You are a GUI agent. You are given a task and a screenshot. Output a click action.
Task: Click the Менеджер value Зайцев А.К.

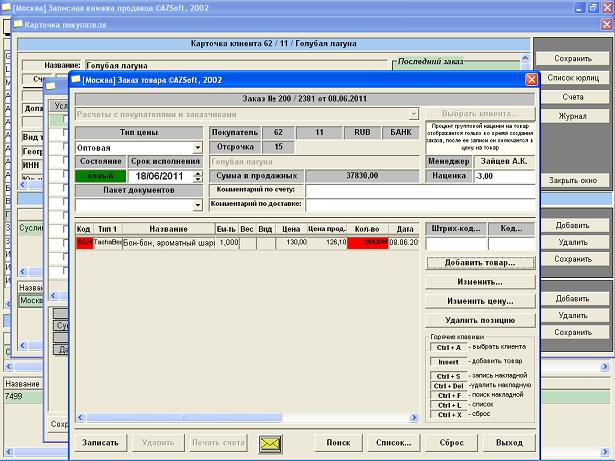point(504,161)
